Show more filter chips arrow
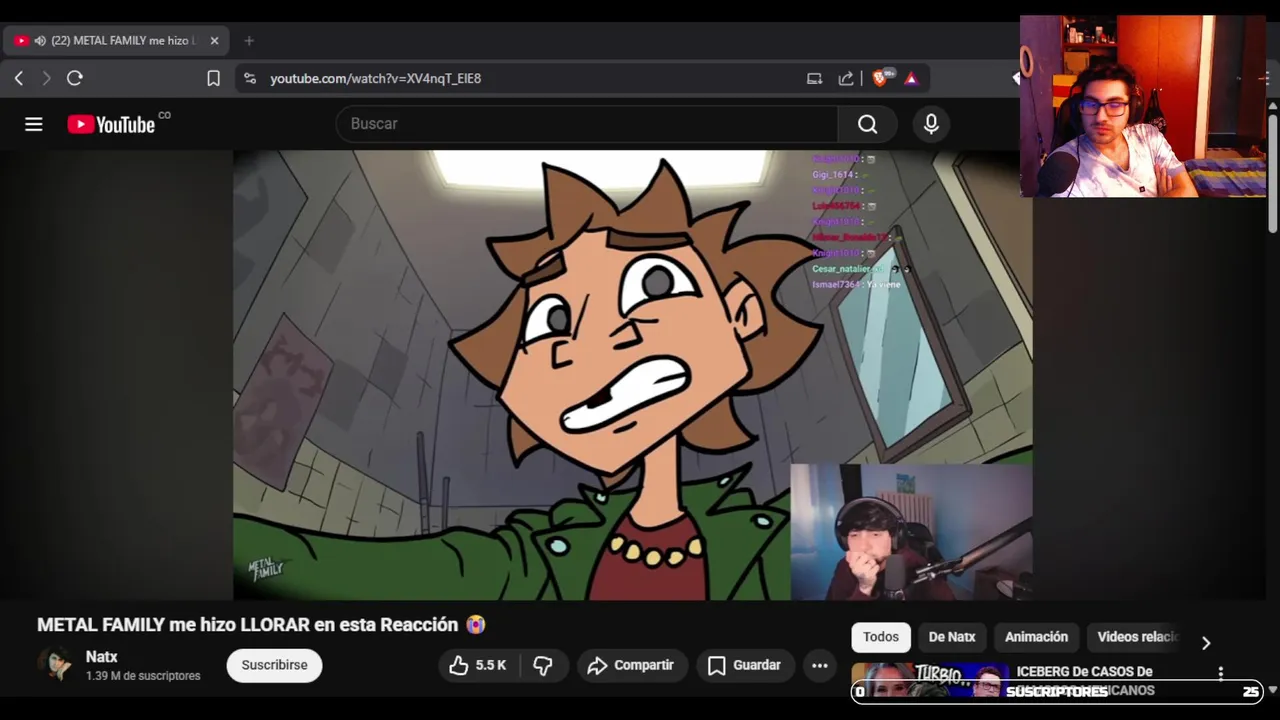The image size is (1280, 720). (x=1205, y=643)
